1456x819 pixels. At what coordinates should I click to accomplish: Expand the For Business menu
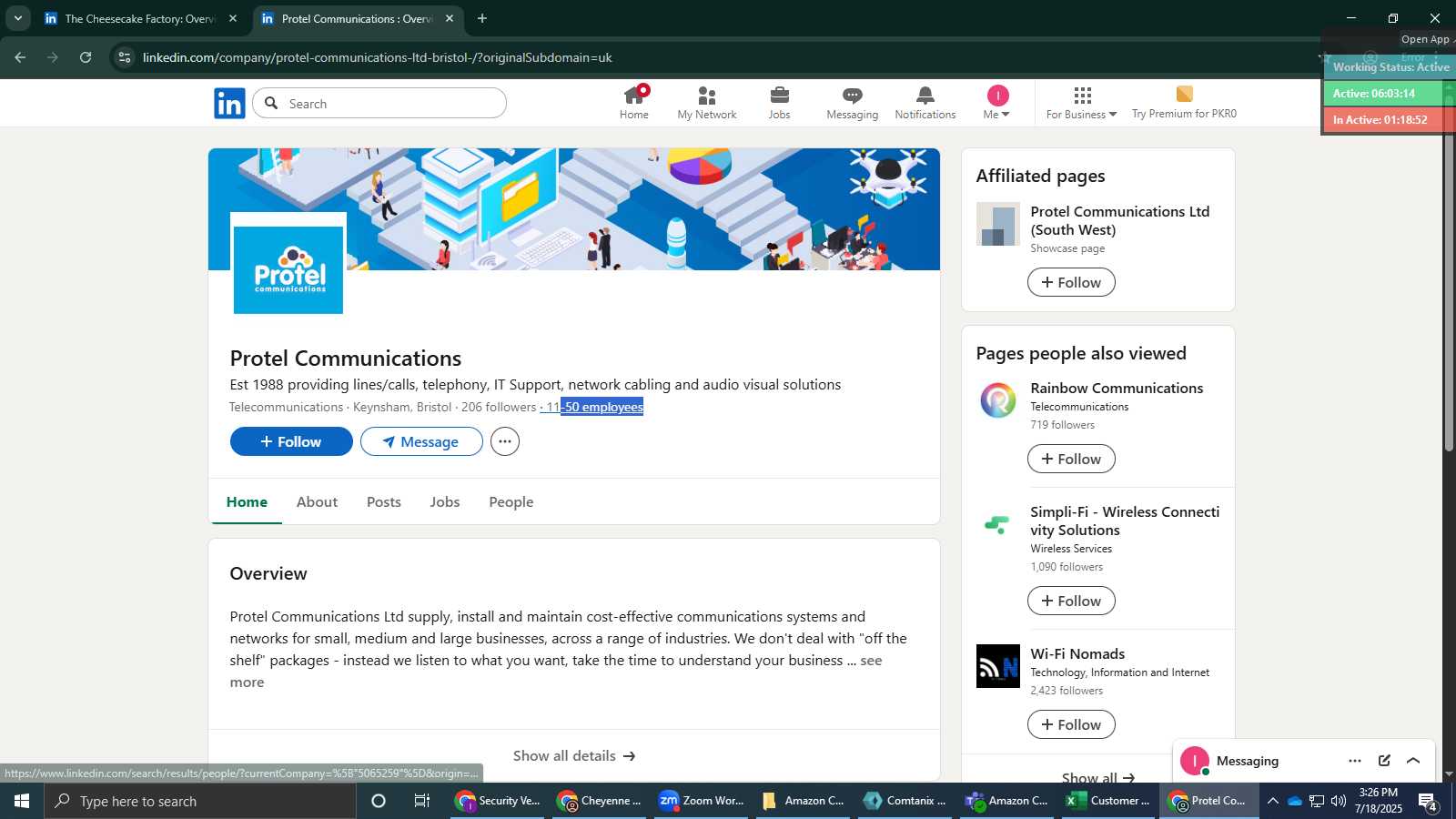pos(1081,103)
